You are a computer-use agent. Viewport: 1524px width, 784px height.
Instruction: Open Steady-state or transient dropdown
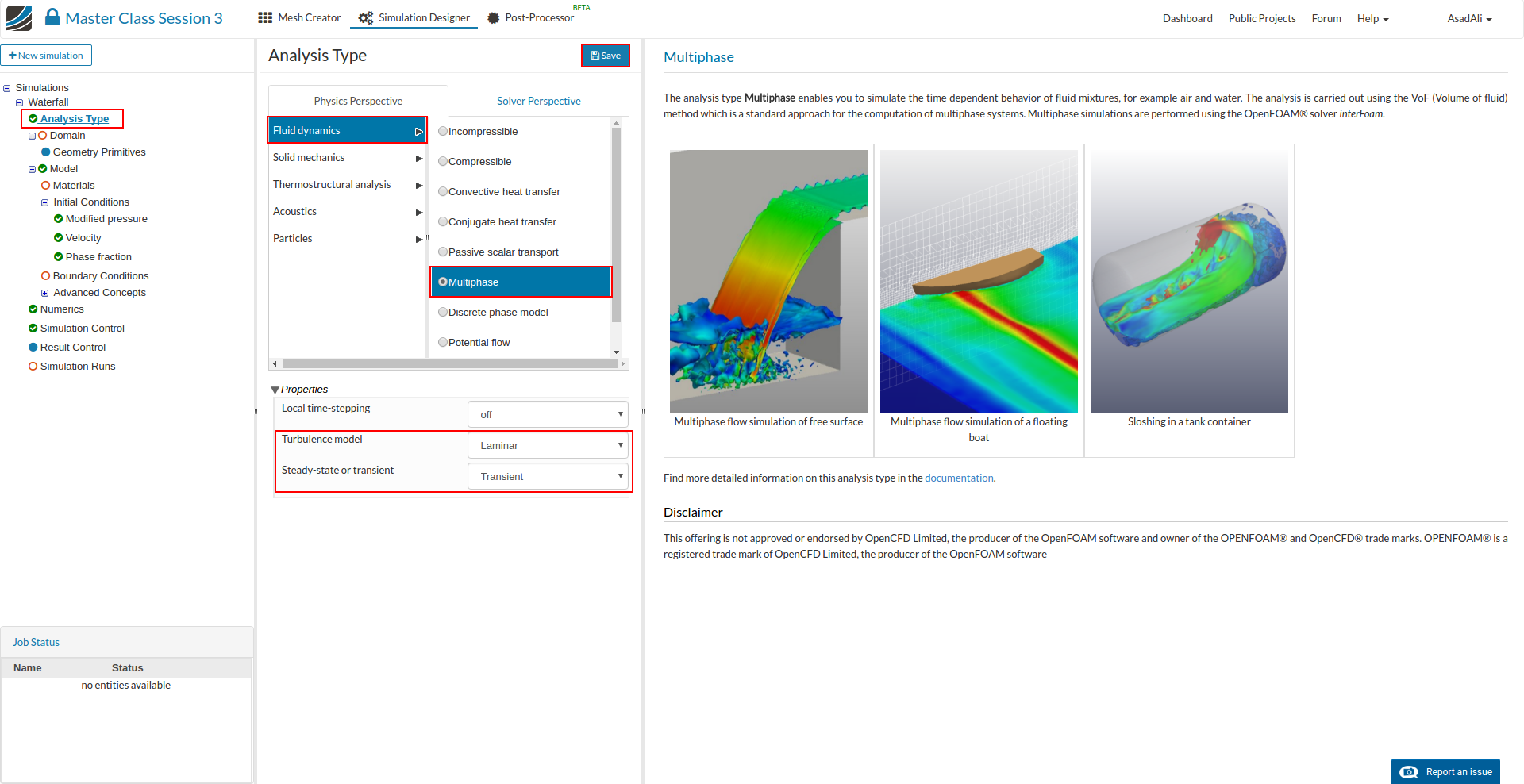click(x=548, y=476)
